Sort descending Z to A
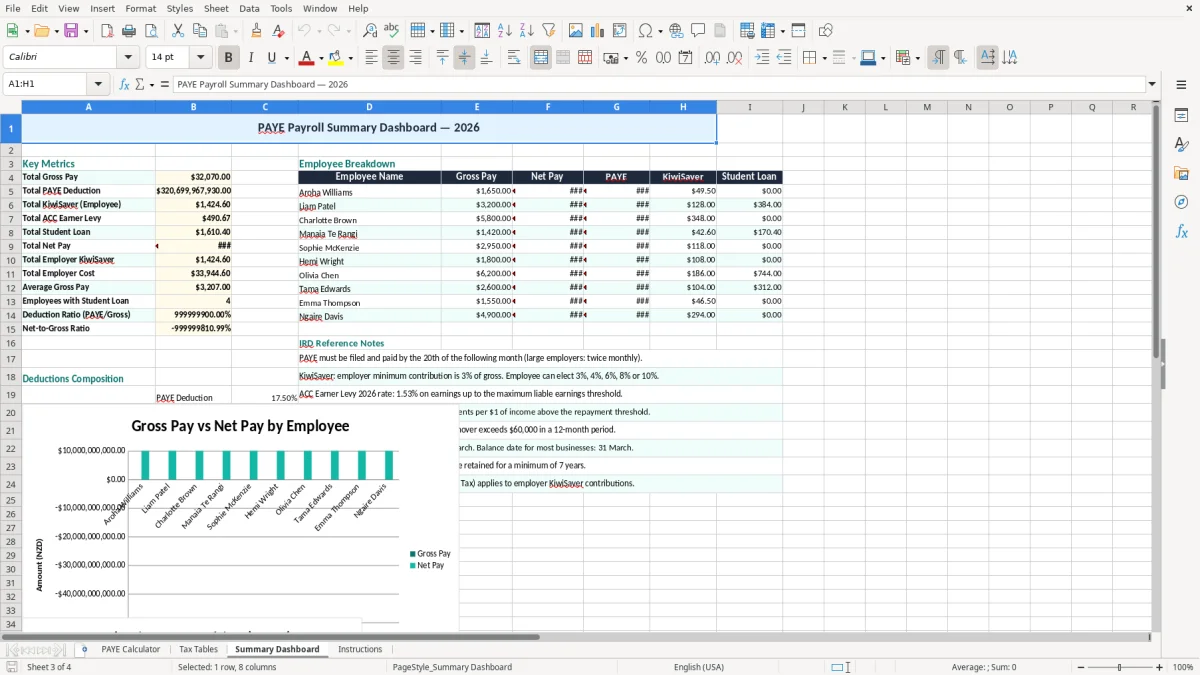Image resolution: width=1200 pixels, height=675 pixels. (x=526, y=31)
